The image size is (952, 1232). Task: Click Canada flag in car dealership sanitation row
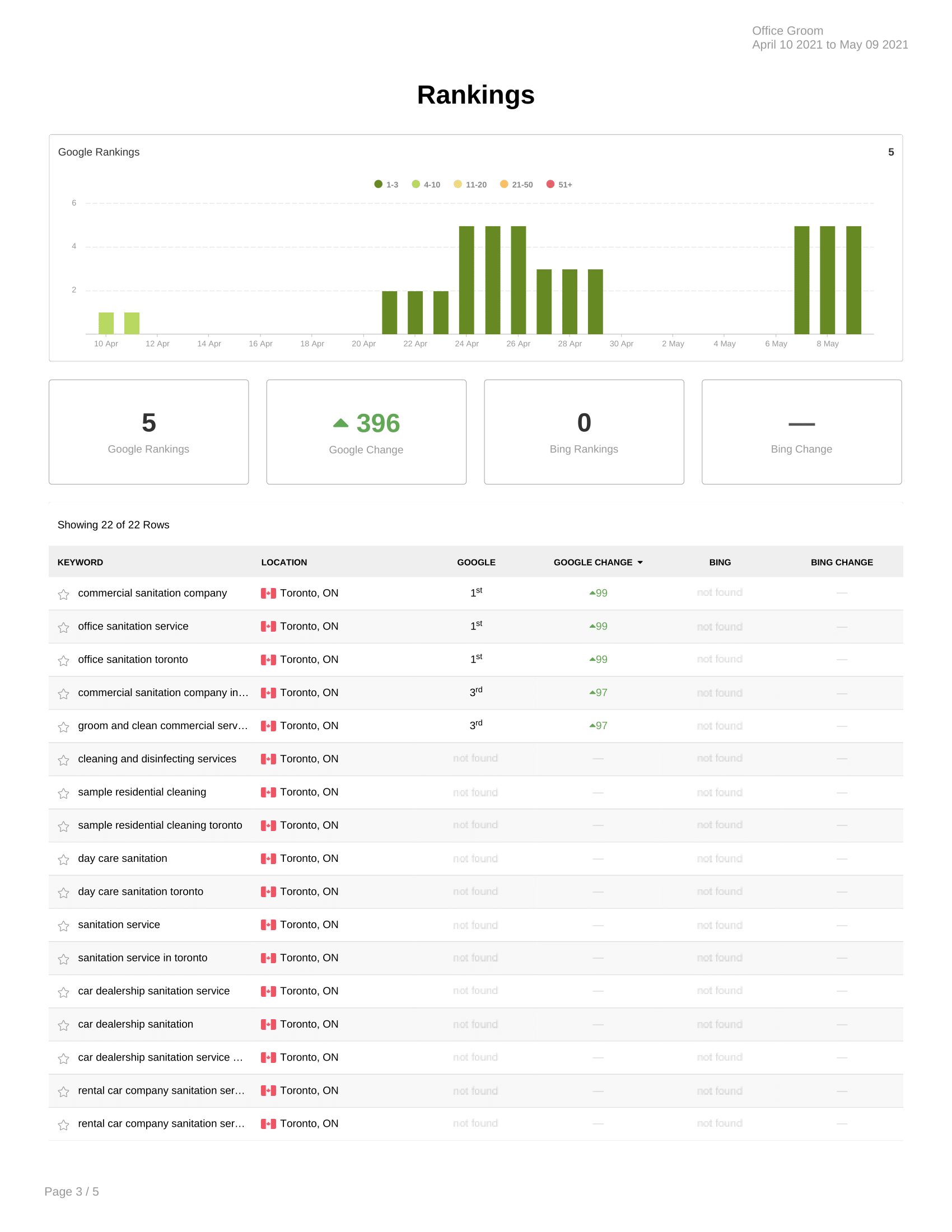(268, 1024)
